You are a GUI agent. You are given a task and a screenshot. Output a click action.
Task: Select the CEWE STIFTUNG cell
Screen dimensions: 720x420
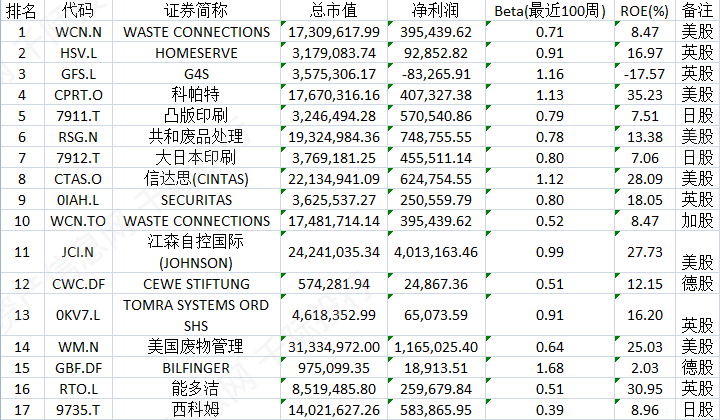pyautogui.click(x=197, y=285)
